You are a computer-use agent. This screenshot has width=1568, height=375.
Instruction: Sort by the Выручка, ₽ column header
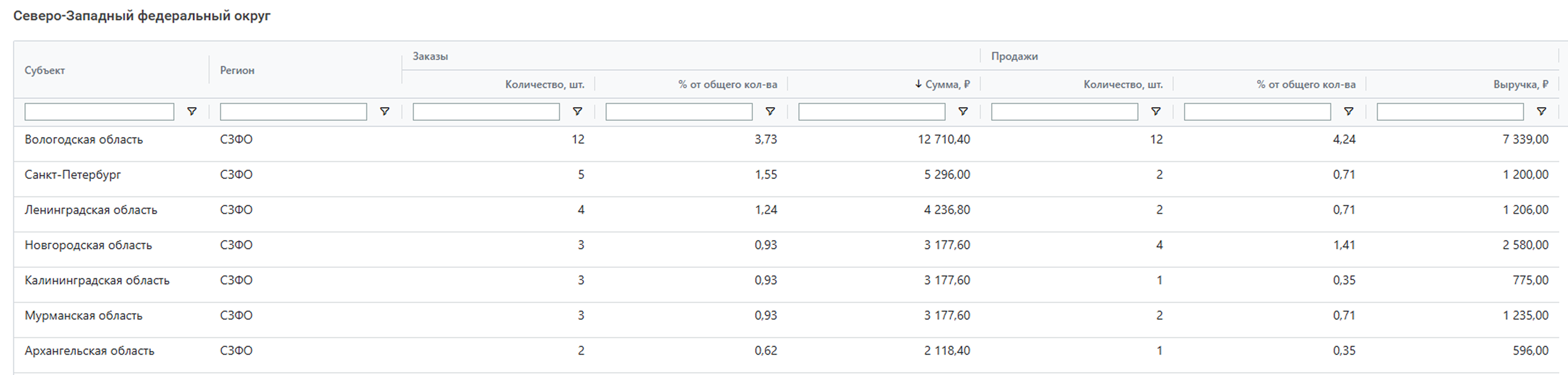(1520, 85)
